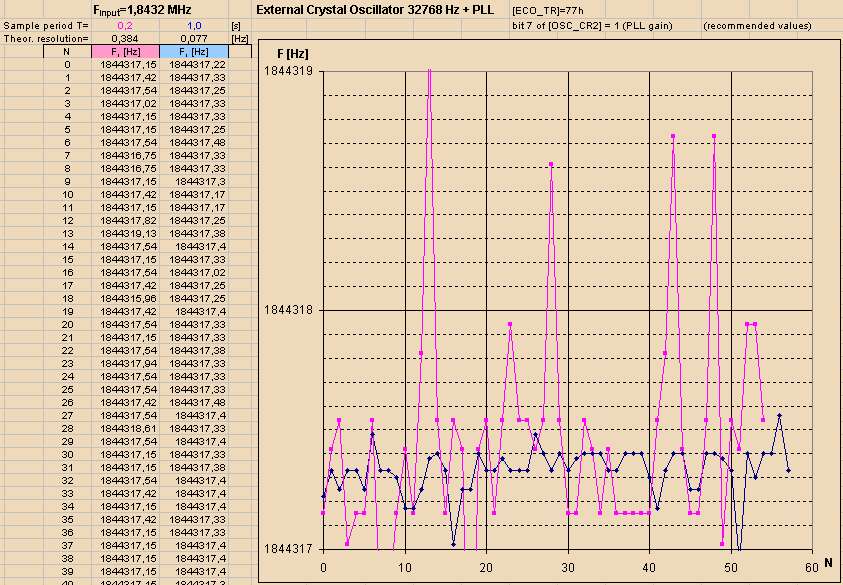Click the "Theor. resolution=" label cell
Viewport: 843px width, 585px height.
click(x=46, y=39)
